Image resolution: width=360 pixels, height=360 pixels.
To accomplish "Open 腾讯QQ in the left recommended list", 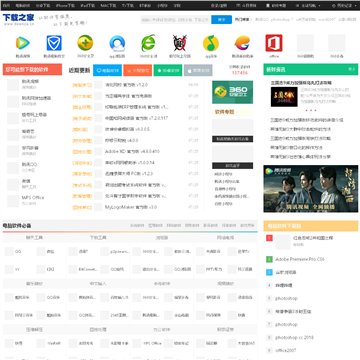I will [x=29, y=165].
